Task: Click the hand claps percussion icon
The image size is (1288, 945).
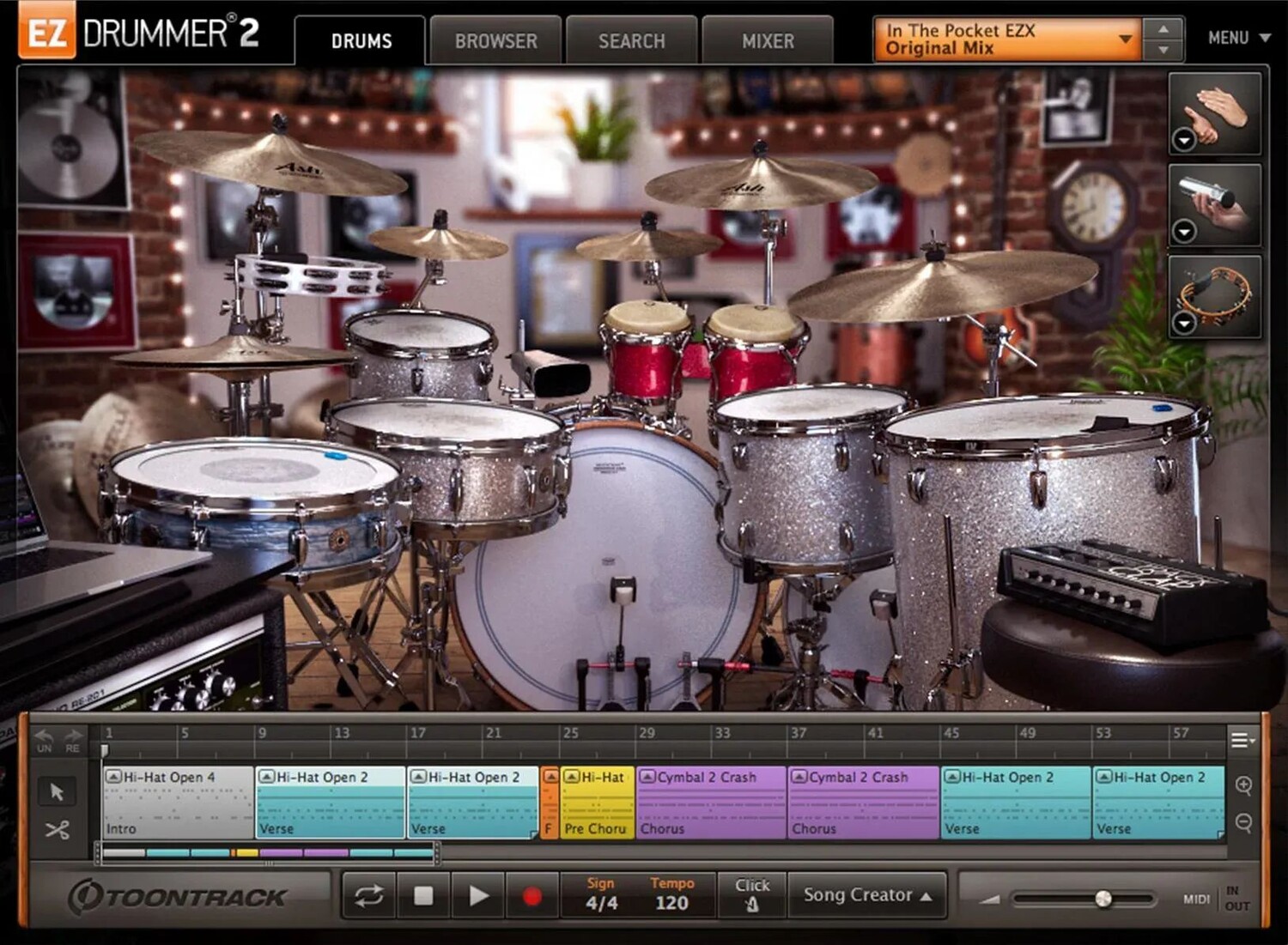Action: 1215,112
